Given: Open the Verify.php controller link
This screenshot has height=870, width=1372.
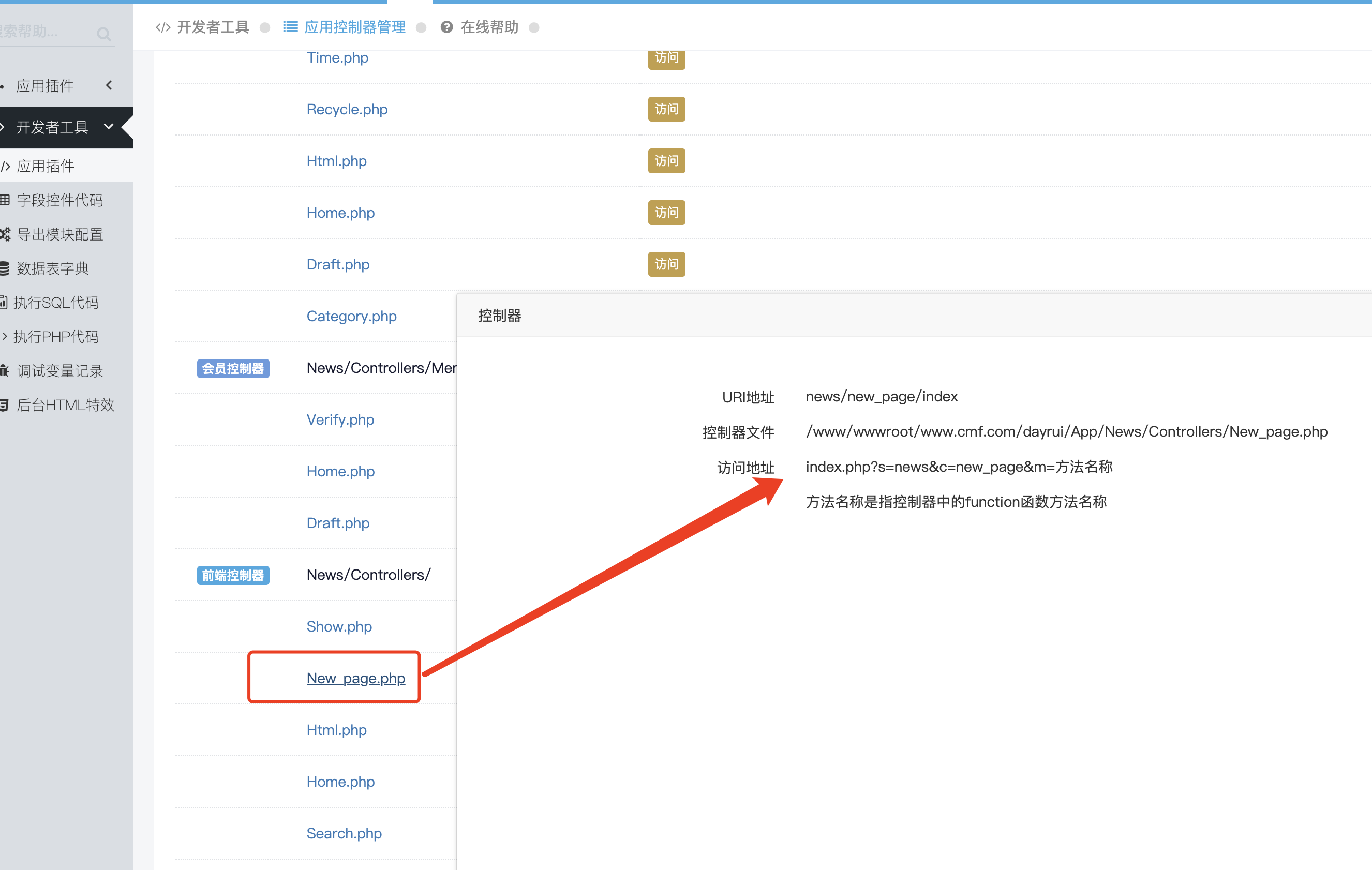Looking at the screenshot, I should (340, 419).
